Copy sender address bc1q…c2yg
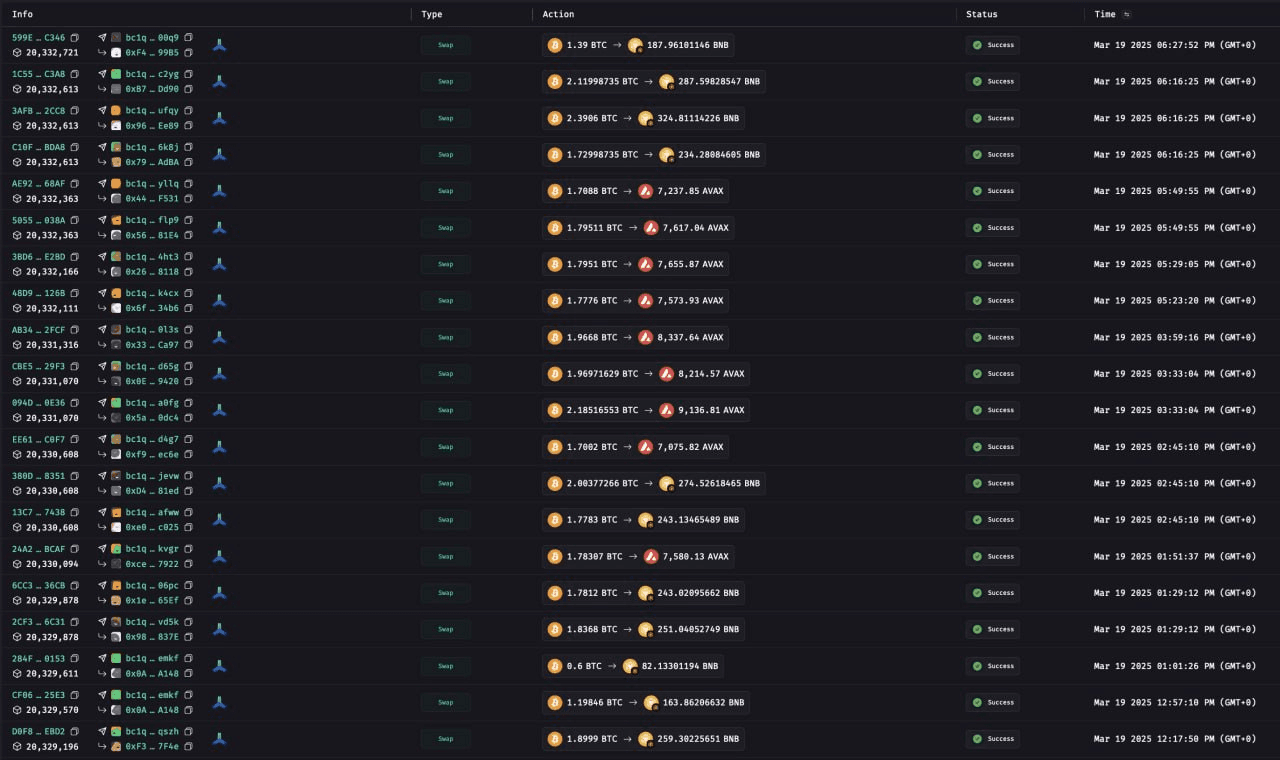Screen dimensions: 1280x760 pyautogui.click(x=188, y=74)
